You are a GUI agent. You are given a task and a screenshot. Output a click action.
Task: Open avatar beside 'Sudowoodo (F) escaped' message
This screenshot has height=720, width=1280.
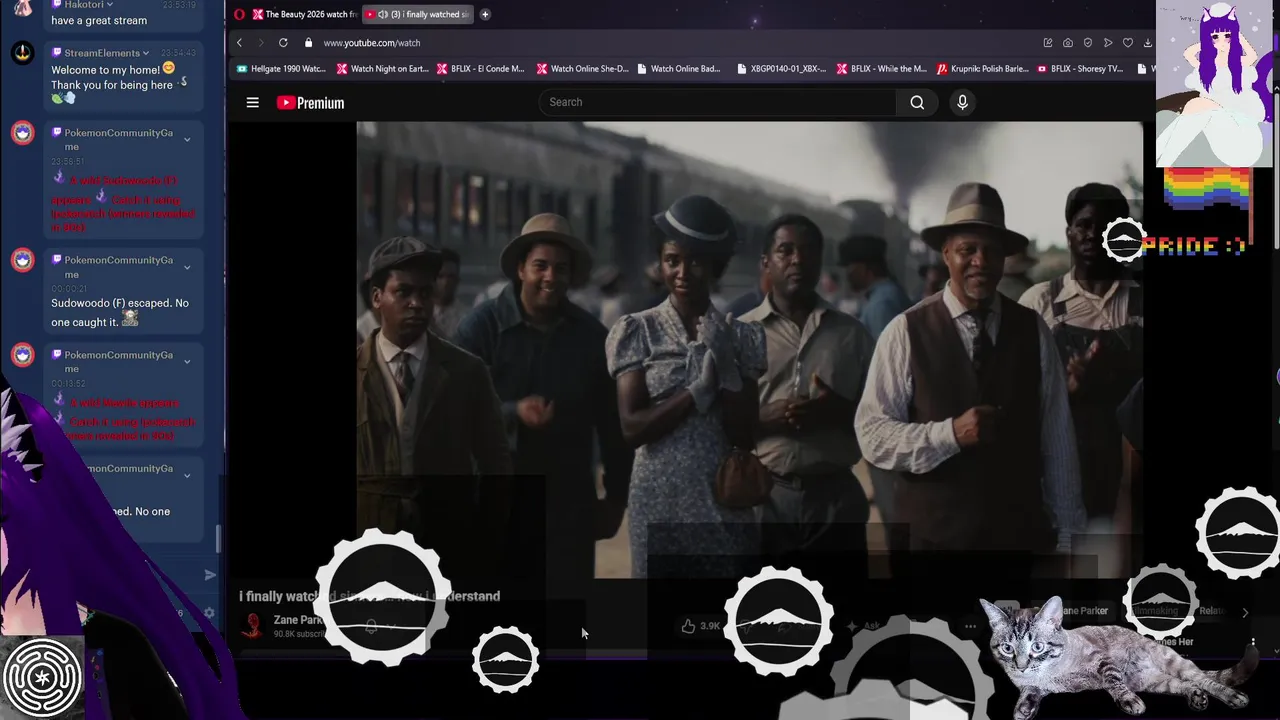23,261
